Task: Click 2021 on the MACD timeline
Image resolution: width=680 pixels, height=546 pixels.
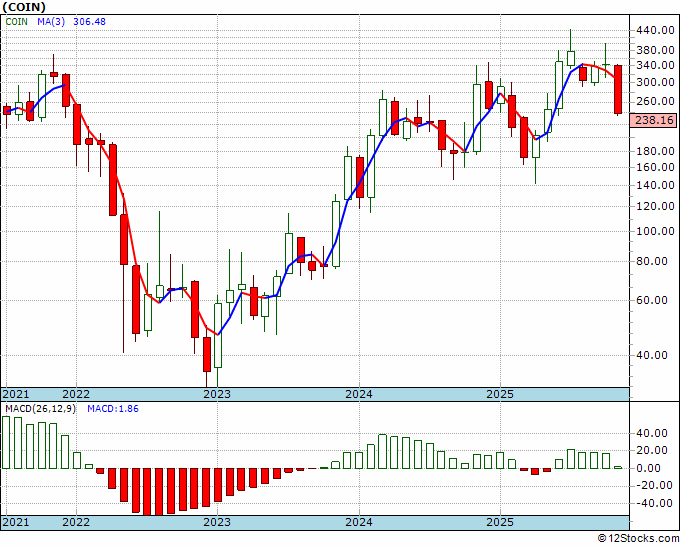Action: (16, 522)
